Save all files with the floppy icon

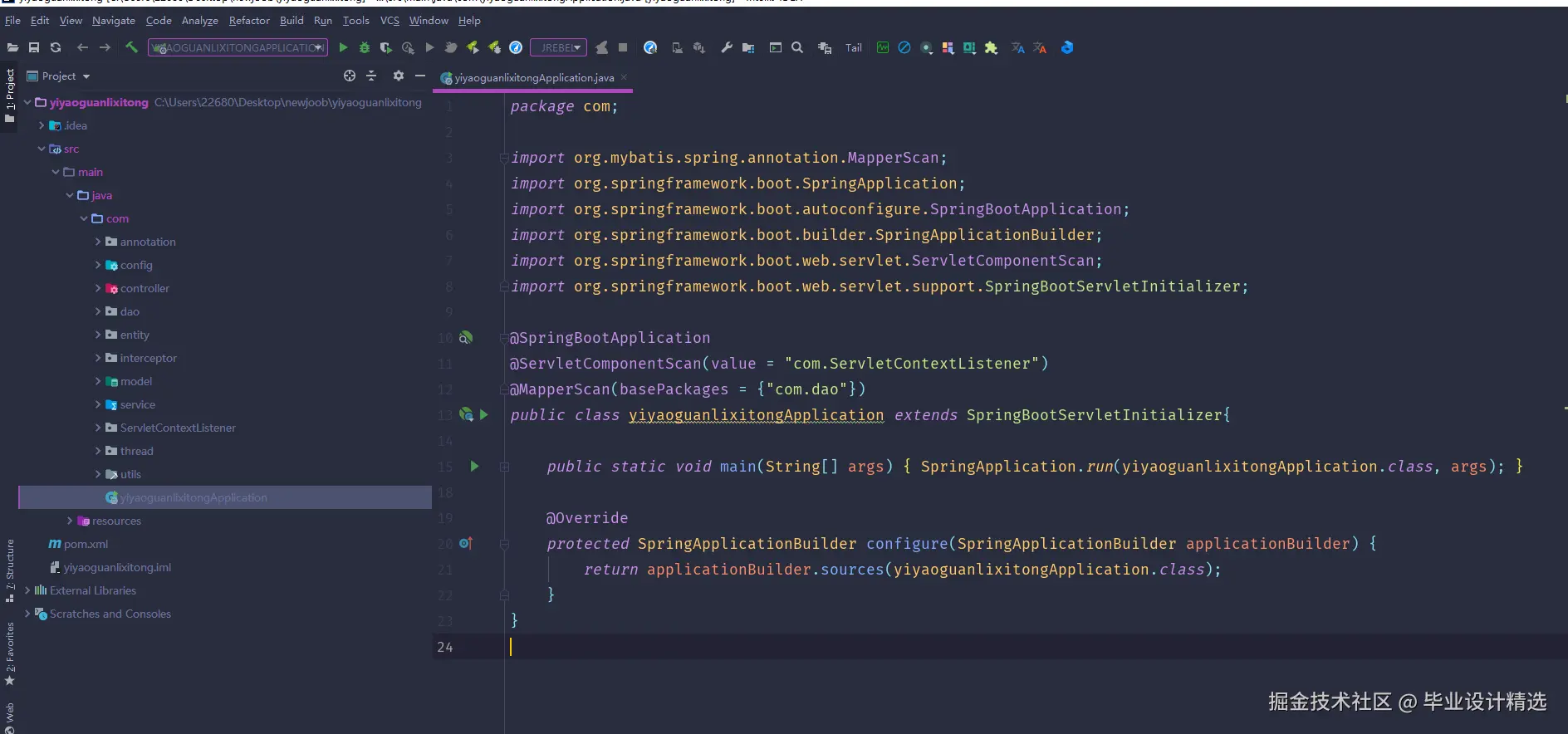pyautogui.click(x=34, y=48)
